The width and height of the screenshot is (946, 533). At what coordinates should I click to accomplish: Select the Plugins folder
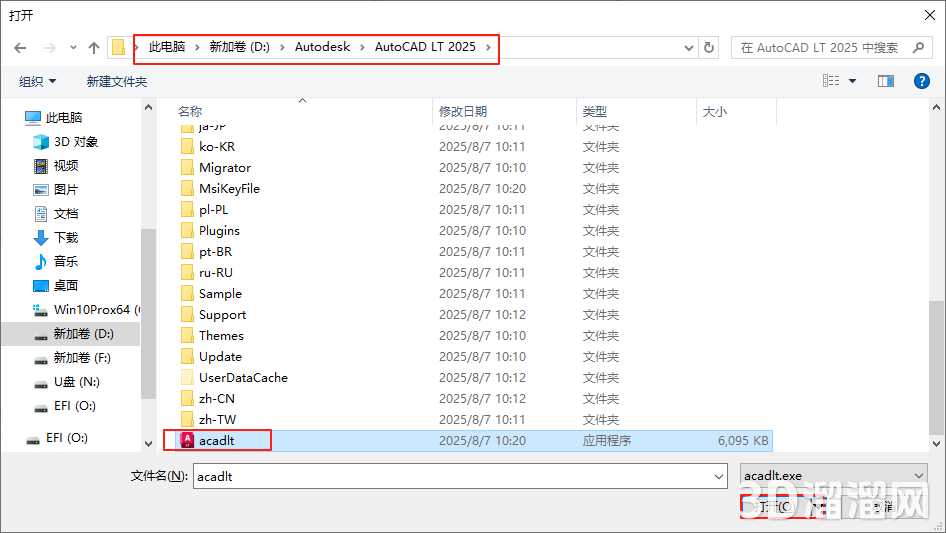point(219,231)
